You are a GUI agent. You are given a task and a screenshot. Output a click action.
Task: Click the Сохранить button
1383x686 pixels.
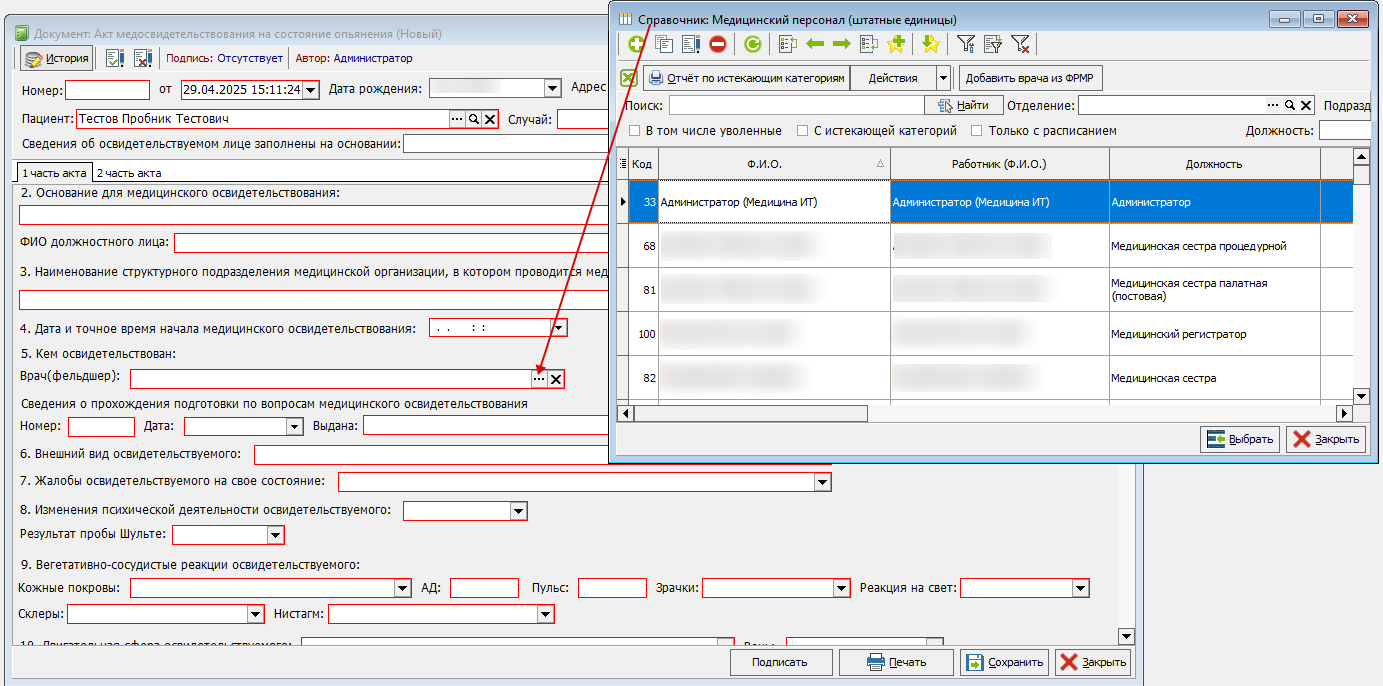[x=1005, y=662]
